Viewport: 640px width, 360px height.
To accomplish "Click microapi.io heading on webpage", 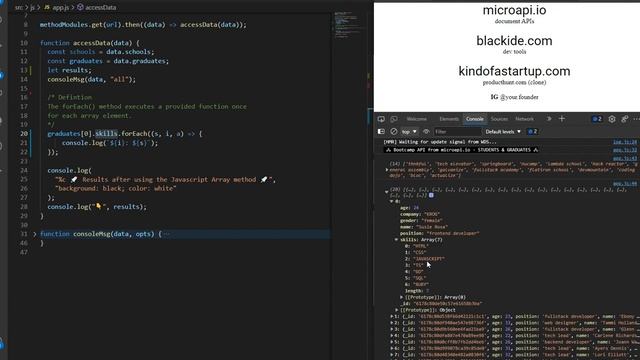I will [x=514, y=10].
